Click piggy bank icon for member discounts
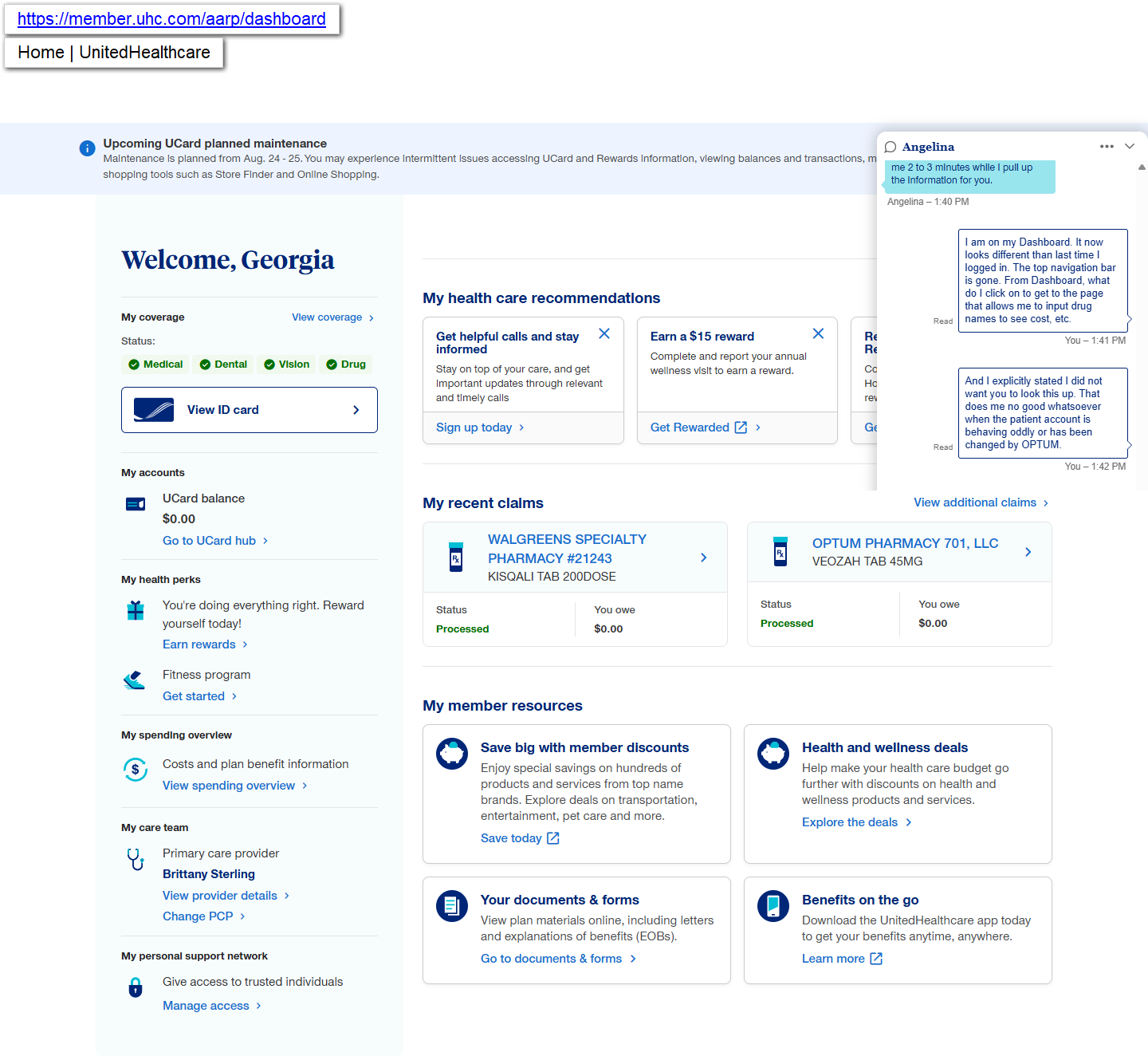The height and width of the screenshot is (1056, 1148). coord(452,754)
